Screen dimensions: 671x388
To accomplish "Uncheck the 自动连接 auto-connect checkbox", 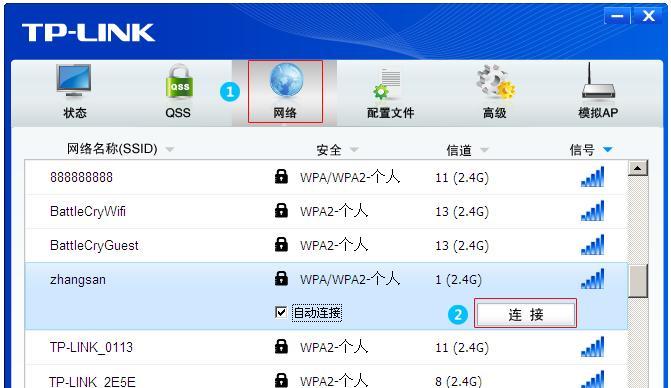I will 281,312.
